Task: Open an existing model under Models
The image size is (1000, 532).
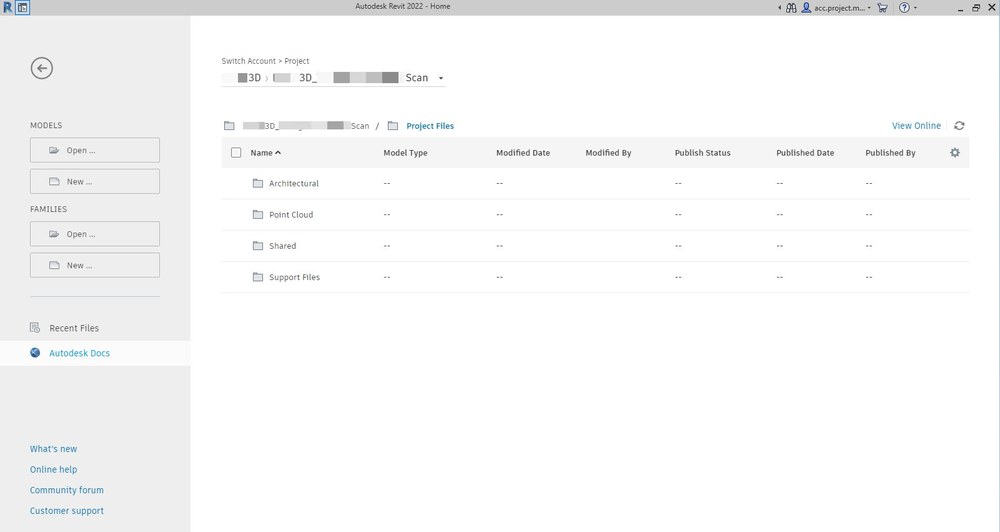Action: pos(95,150)
